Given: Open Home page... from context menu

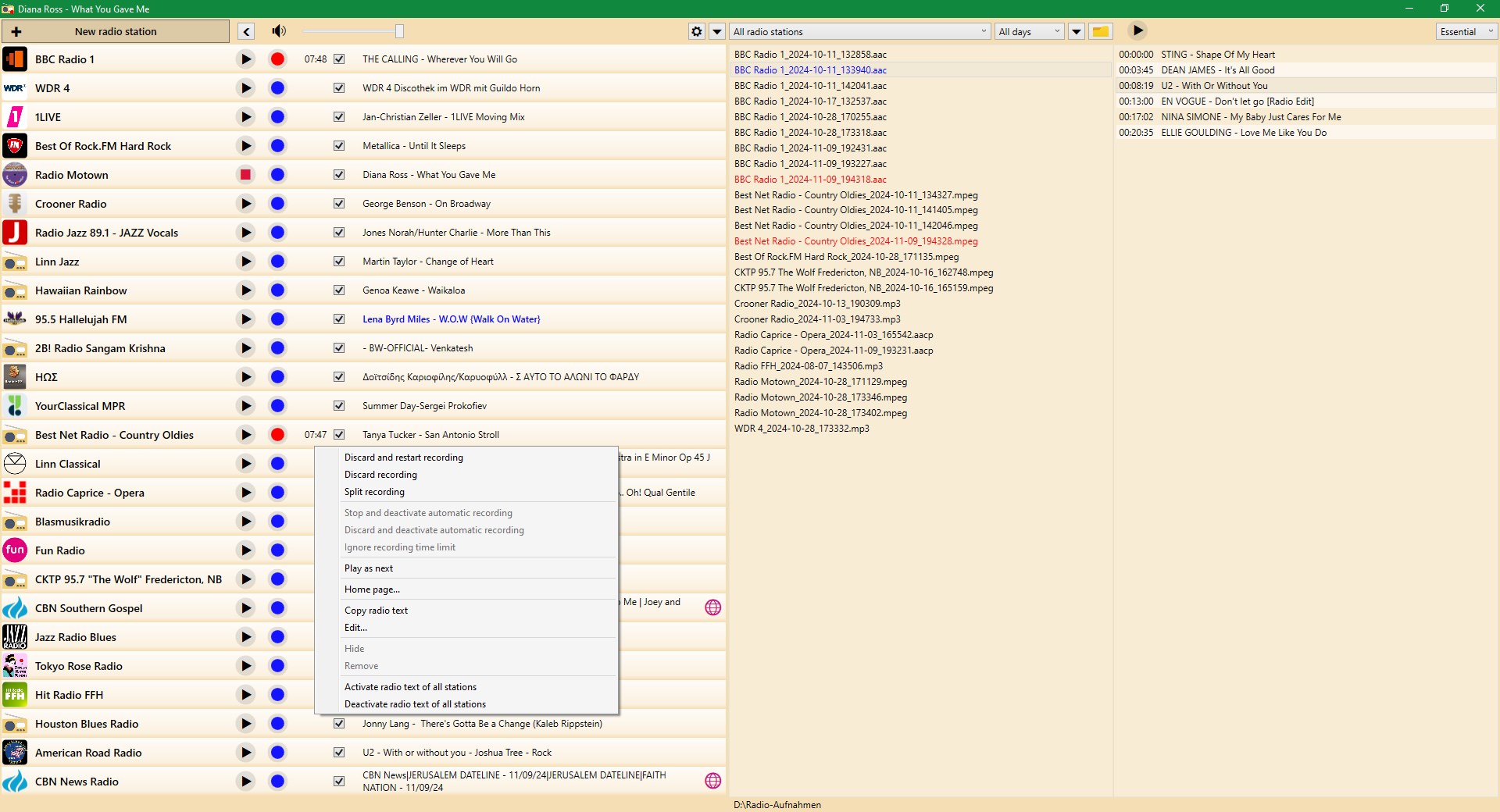Looking at the screenshot, I should [466, 589].
